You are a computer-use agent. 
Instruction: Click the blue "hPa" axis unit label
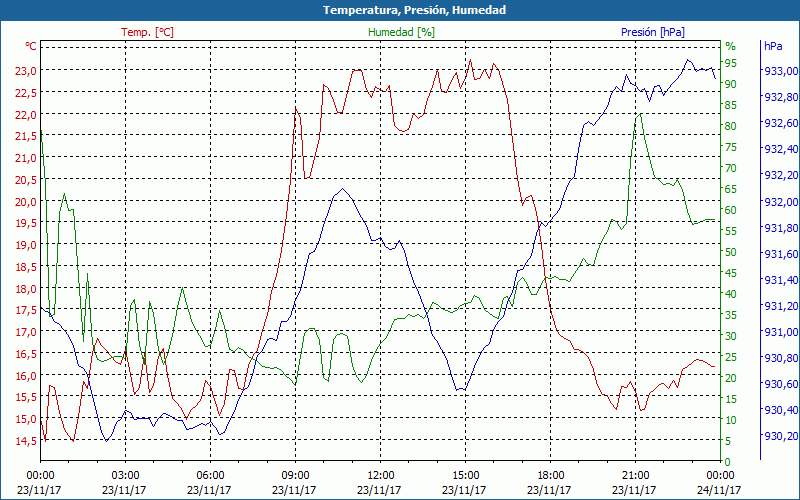[773, 46]
